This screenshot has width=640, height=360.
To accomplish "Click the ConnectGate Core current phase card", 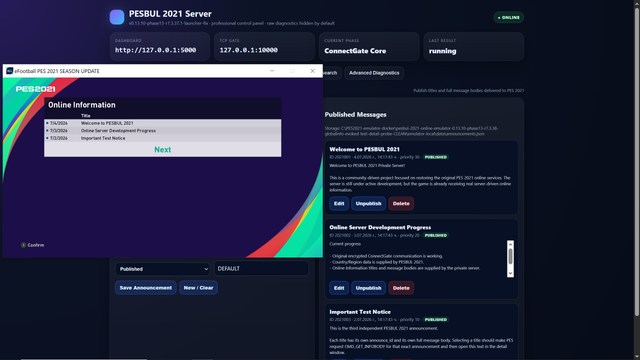I will (x=369, y=47).
